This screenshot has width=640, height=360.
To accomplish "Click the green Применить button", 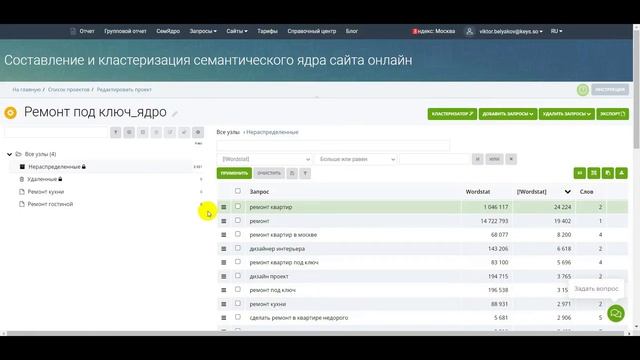I will 234,173.
